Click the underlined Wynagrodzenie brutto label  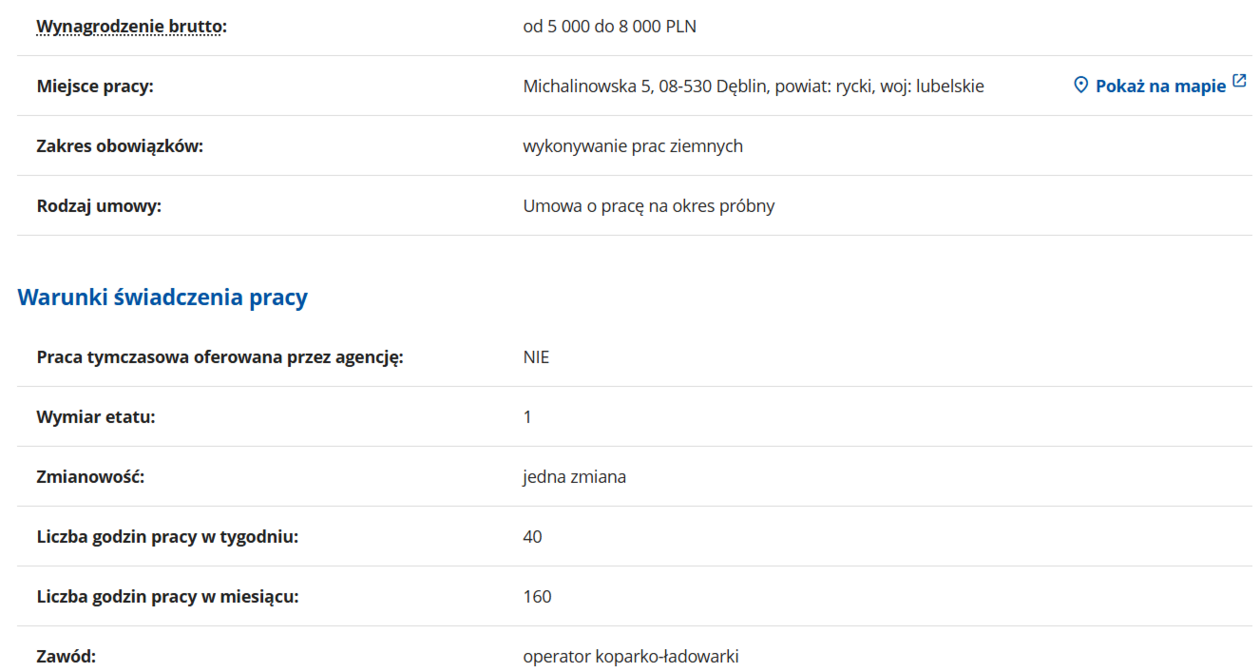tap(130, 26)
